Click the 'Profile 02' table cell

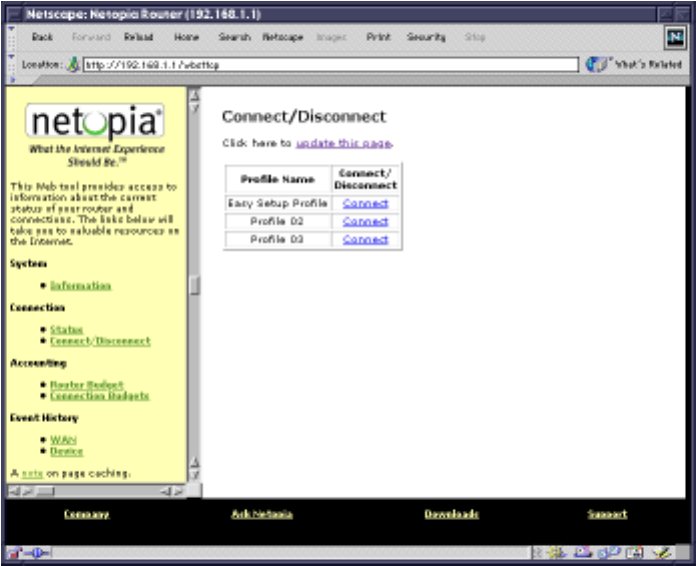point(277,221)
